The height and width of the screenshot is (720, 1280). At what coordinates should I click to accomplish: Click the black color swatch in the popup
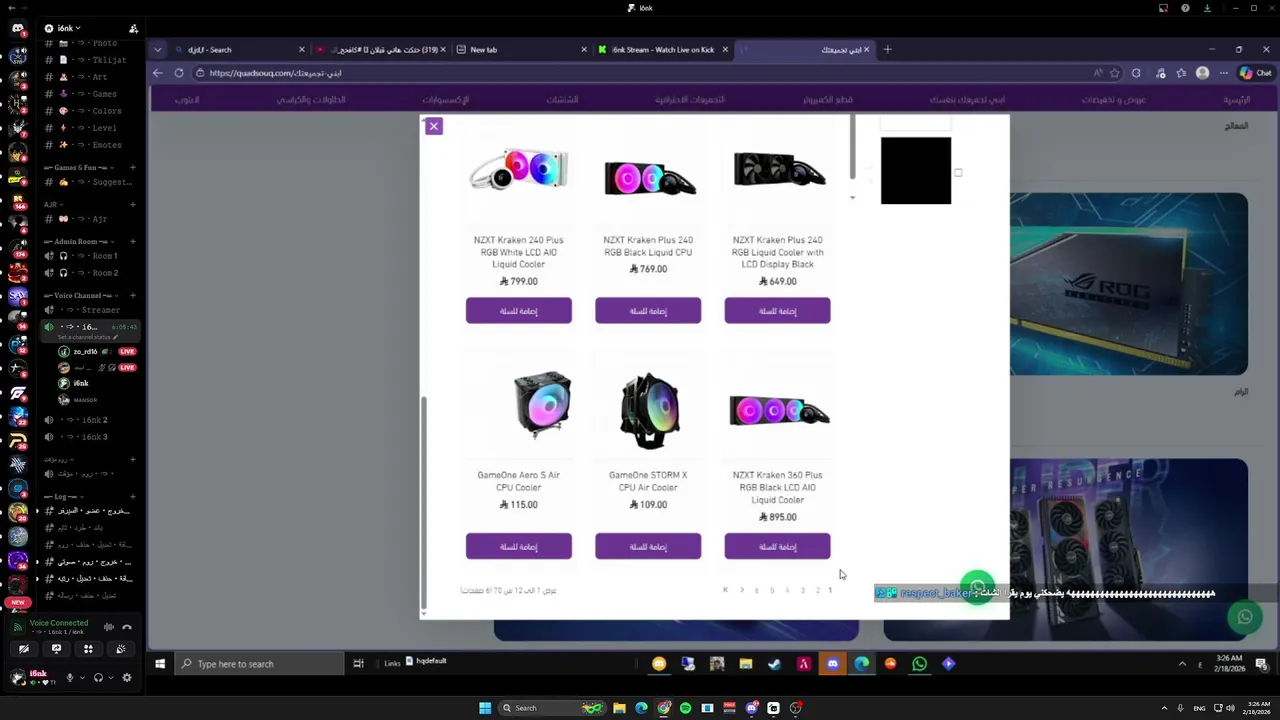click(x=916, y=171)
